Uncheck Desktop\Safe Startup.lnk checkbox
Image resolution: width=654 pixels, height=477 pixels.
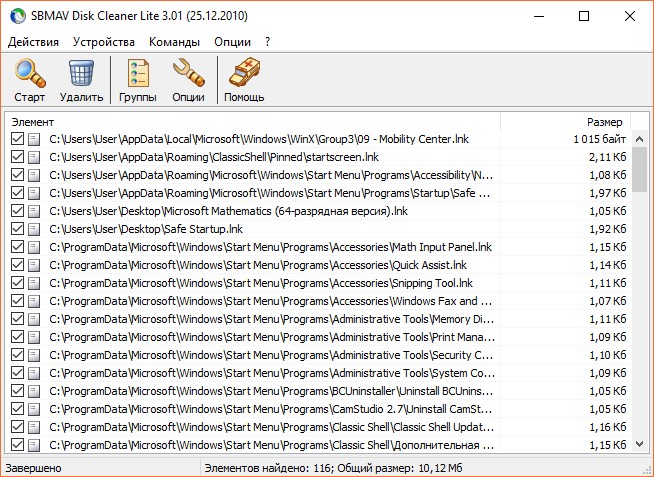coord(17,228)
